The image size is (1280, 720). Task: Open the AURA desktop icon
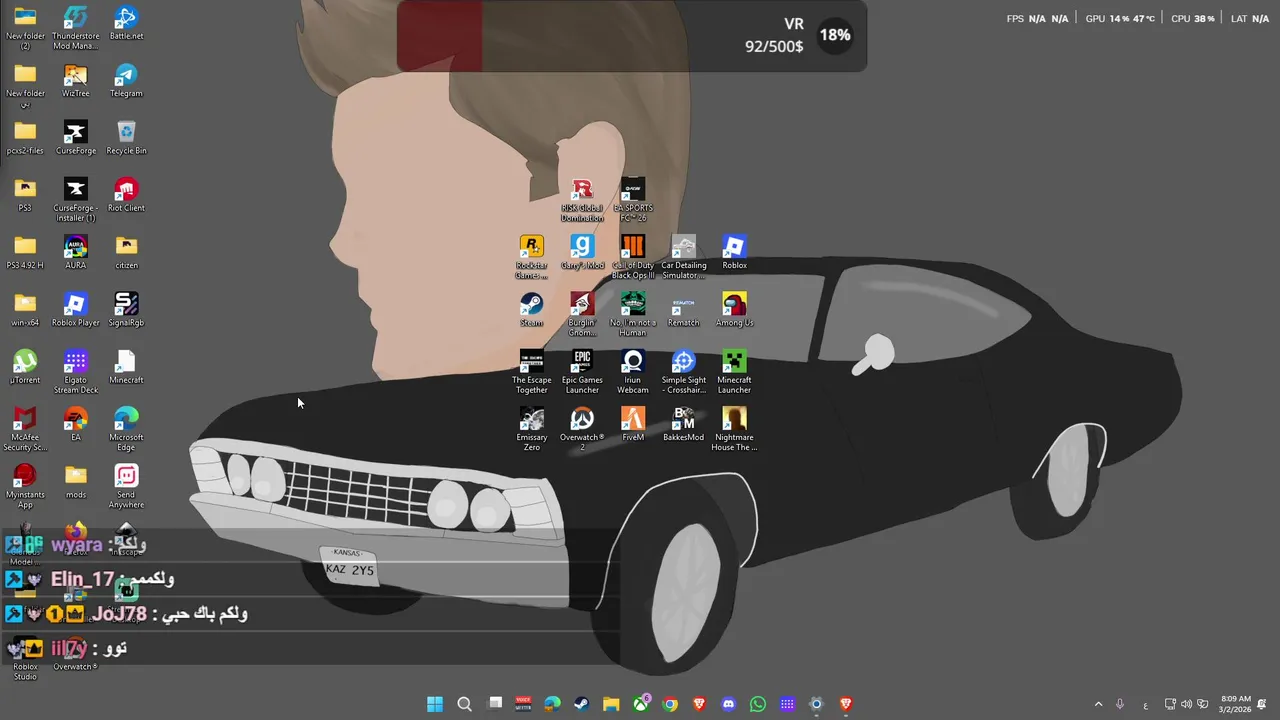click(x=75, y=252)
